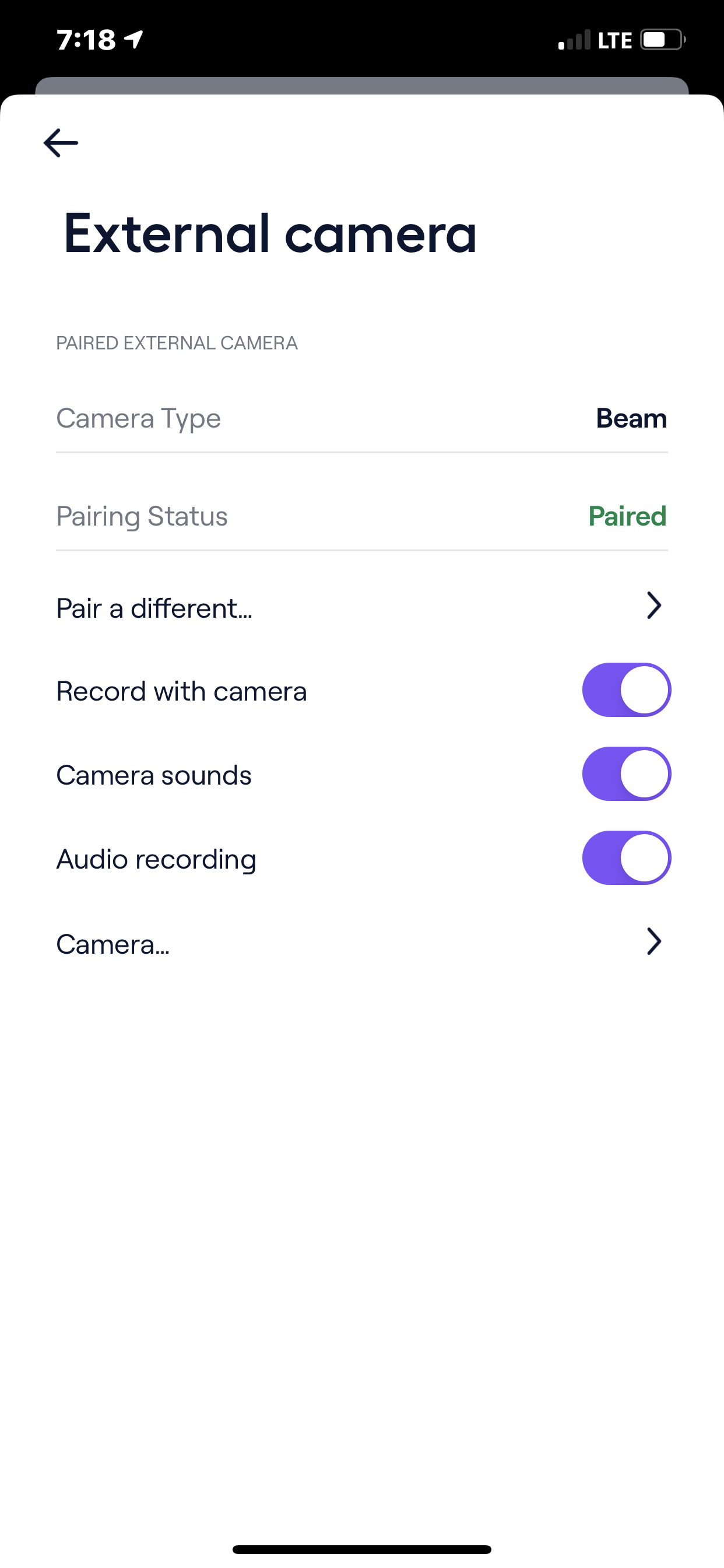The width and height of the screenshot is (724, 1568).
Task: Tap the battery icon in status bar
Action: coord(663,40)
